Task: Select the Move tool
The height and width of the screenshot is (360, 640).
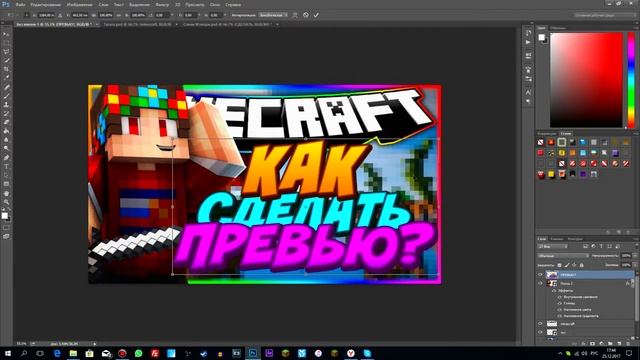Action: (6, 34)
